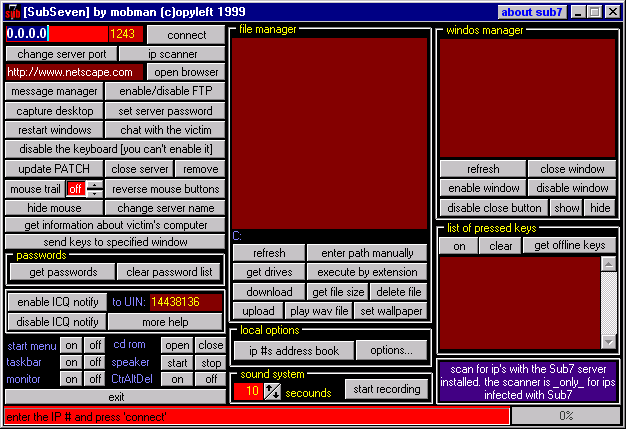The width and height of the screenshot is (626, 429).
Task: Click the file manager refresh button
Action: tap(268, 254)
